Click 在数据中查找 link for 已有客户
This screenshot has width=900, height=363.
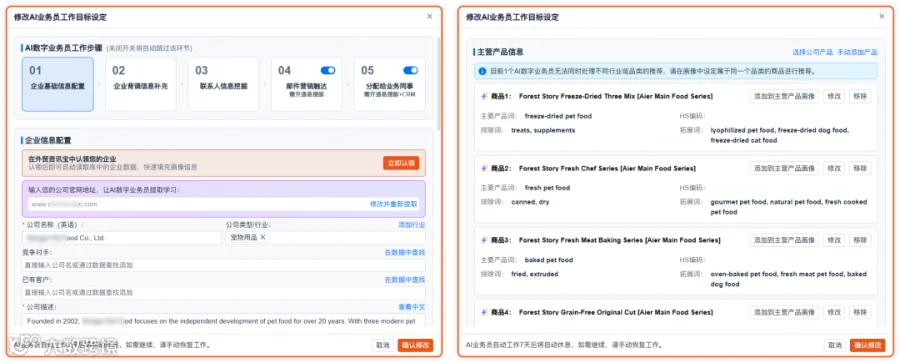(x=405, y=280)
